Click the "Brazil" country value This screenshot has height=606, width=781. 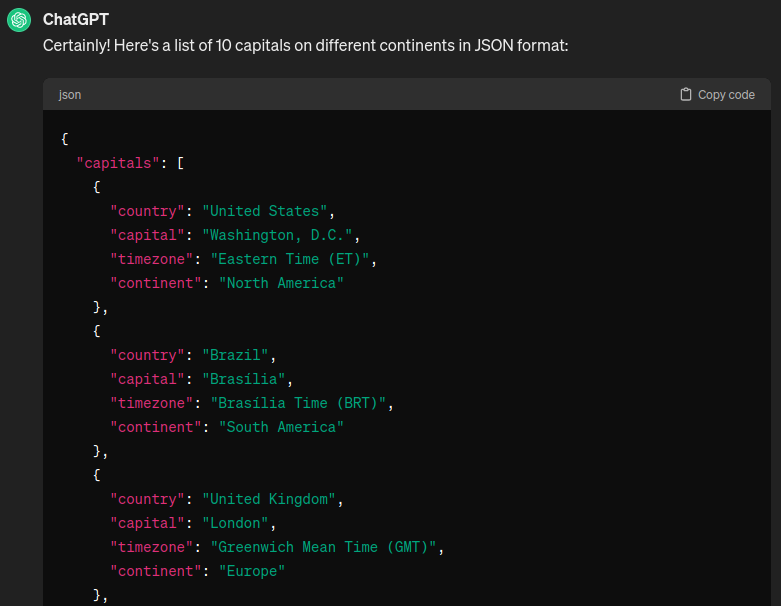pyautogui.click(x=238, y=355)
